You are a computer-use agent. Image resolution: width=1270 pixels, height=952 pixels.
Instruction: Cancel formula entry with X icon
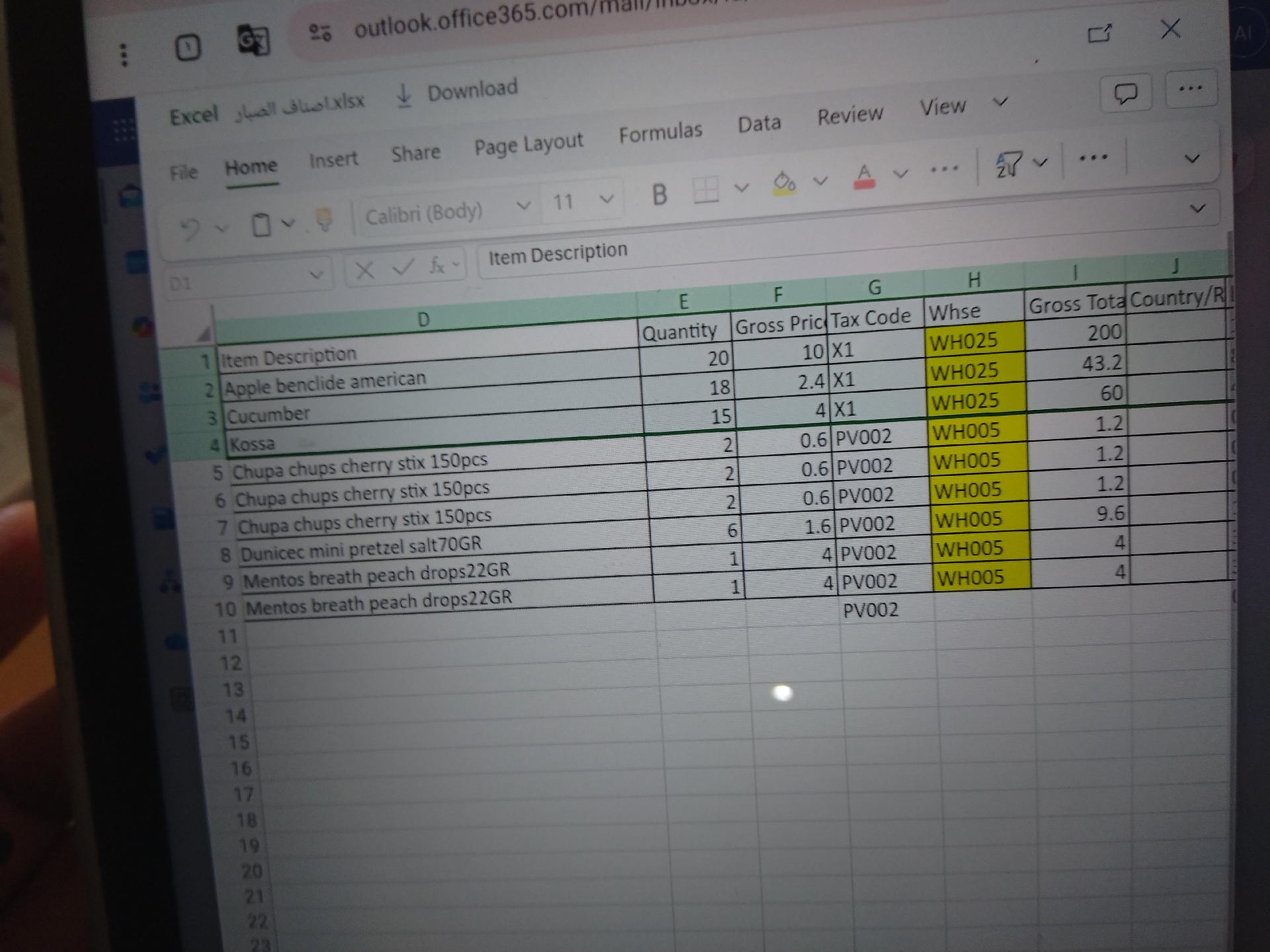364,270
